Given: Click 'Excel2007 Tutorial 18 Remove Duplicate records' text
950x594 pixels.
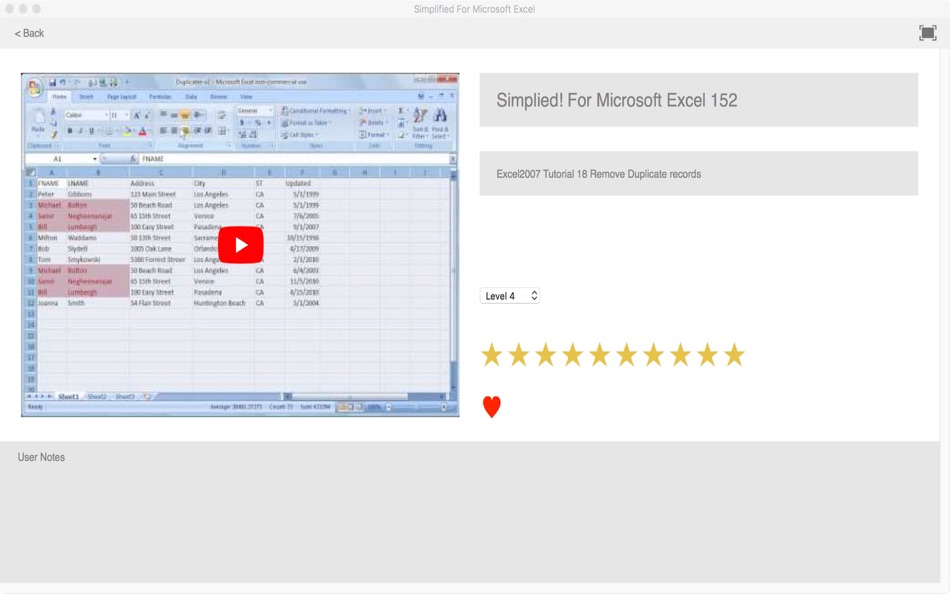Looking at the screenshot, I should pos(599,174).
